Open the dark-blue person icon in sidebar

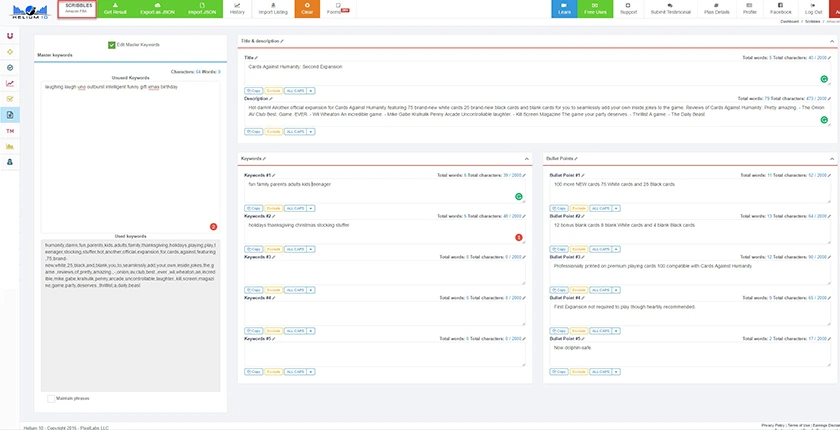click(x=10, y=162)
